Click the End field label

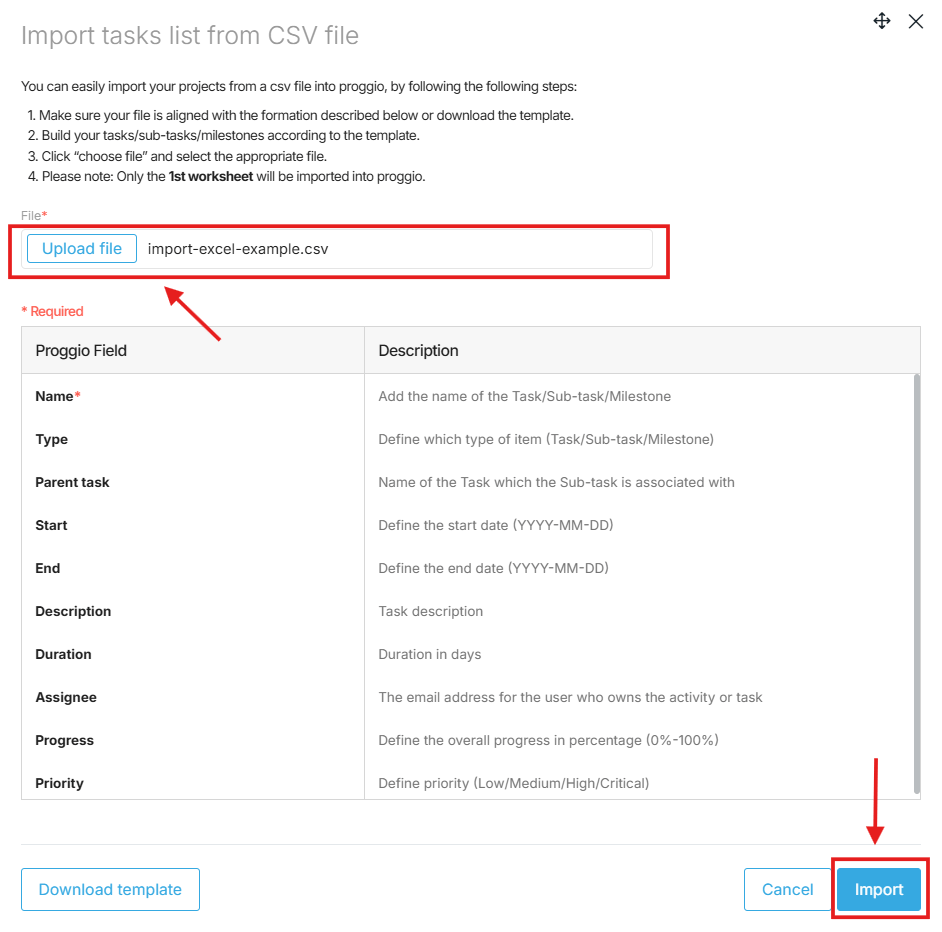click(47, 568)
